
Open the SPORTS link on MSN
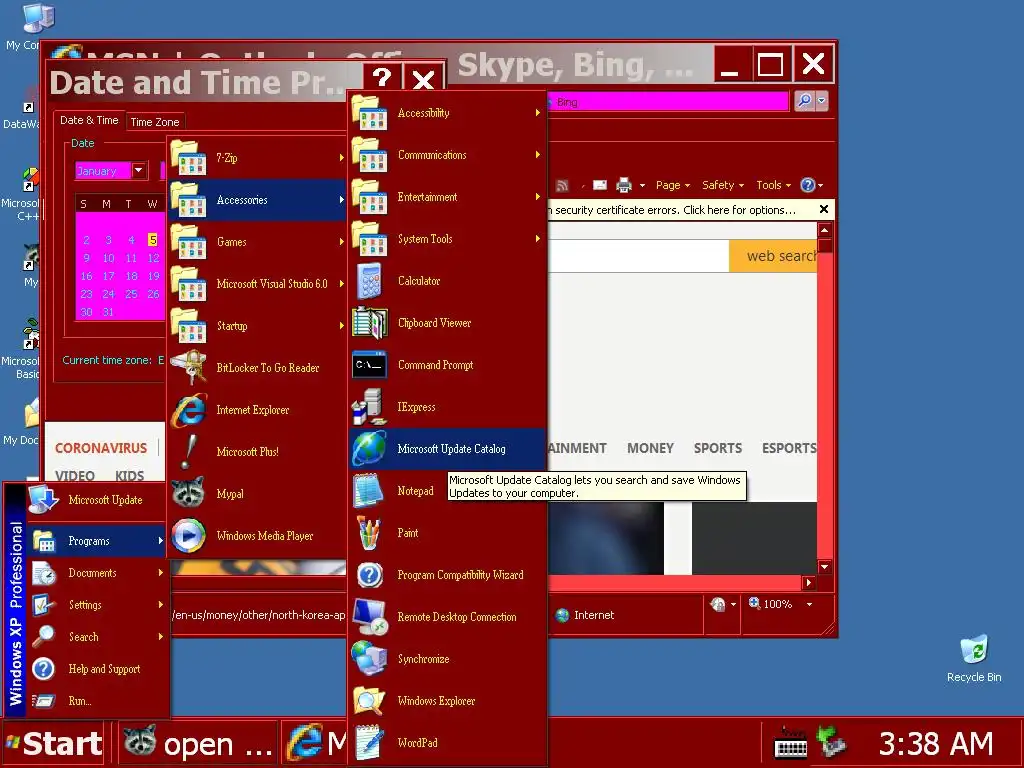pyautogui.click(x=718, y=448)
